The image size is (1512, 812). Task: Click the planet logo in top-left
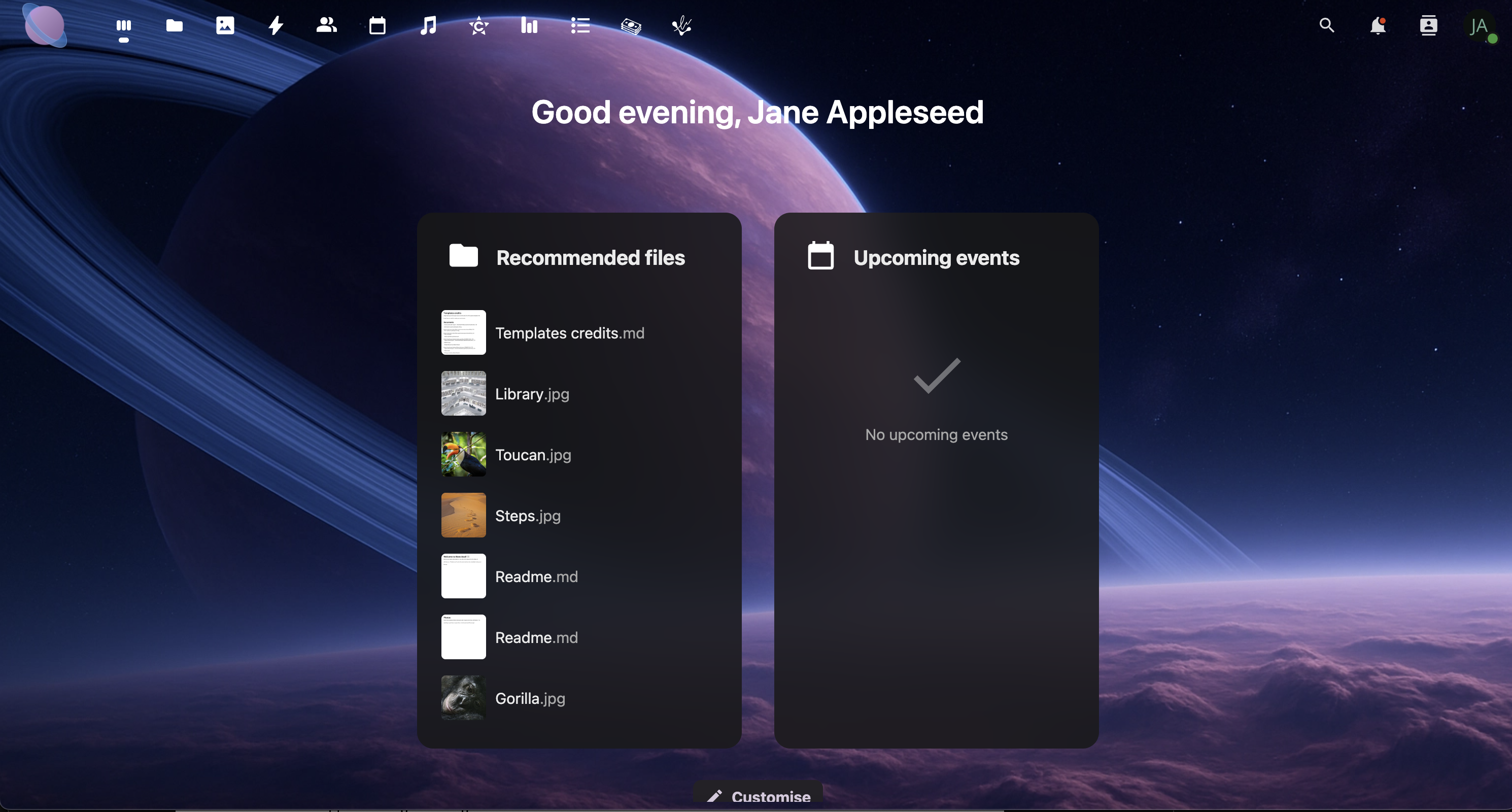click(45, 25)
